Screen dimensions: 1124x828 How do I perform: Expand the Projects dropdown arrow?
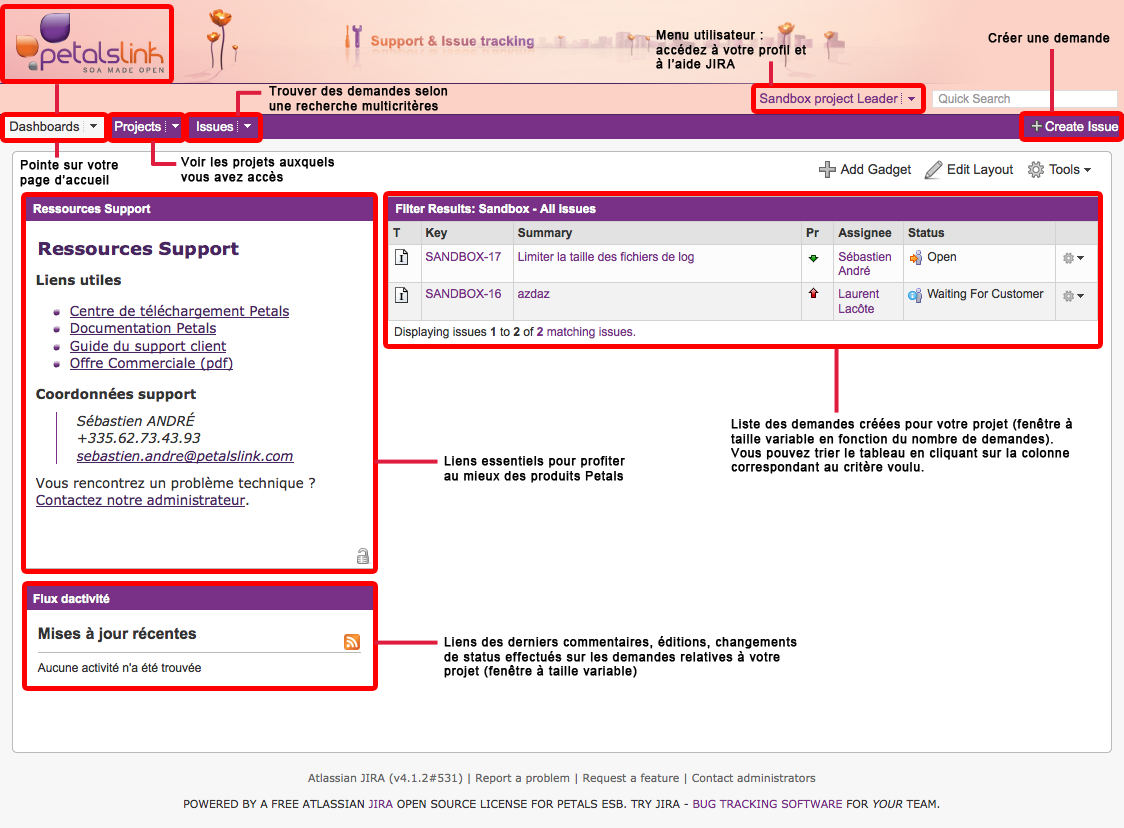pos(175,127)
